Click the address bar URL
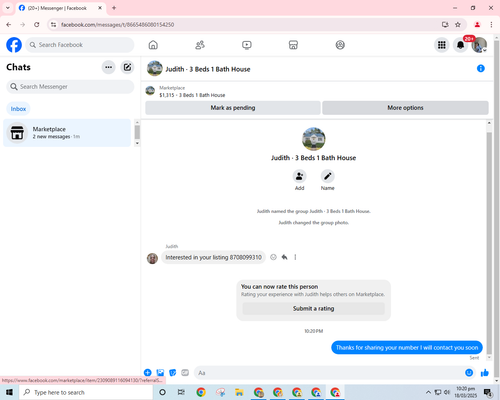The width and height of the screenshot is (500, 400). point(117,25)
